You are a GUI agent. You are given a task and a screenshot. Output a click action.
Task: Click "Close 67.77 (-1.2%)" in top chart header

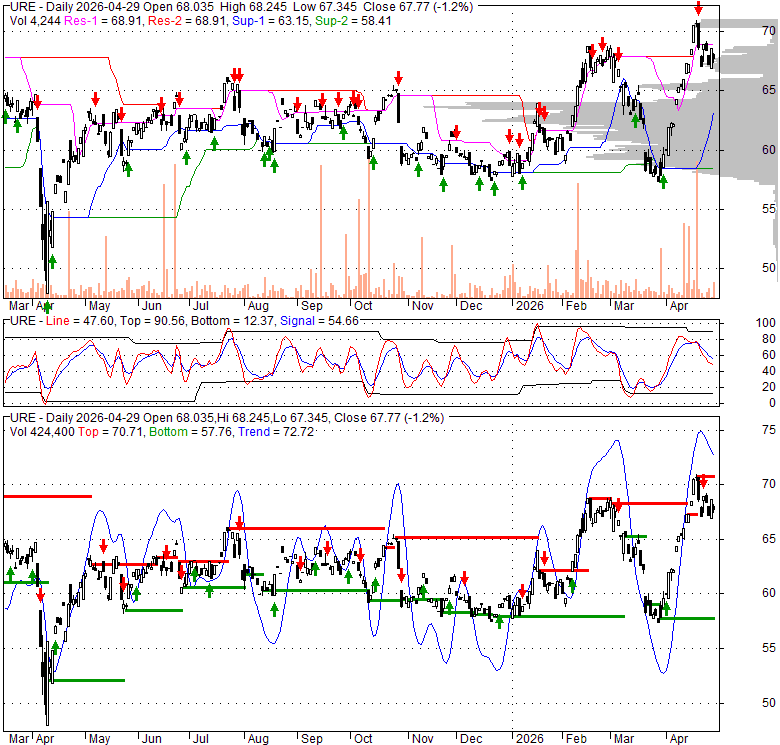pyautogui.click(x=418, y=7)
